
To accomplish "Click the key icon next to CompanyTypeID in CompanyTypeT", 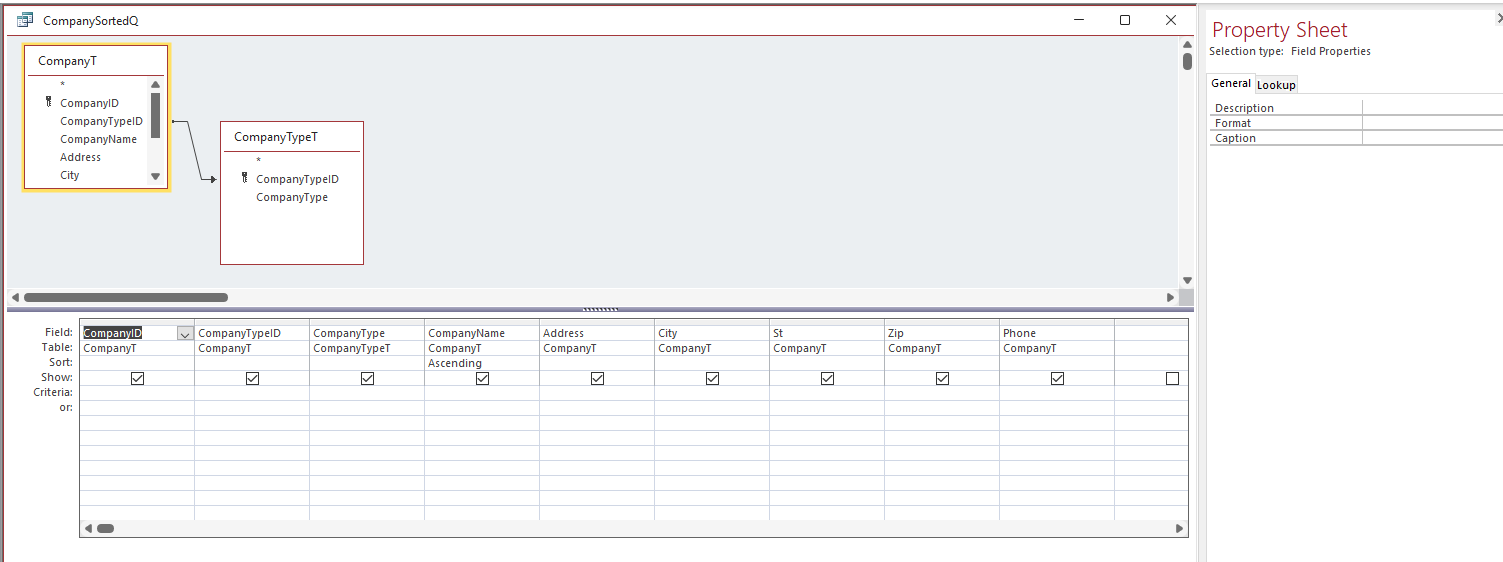I will tap(244, 178).
